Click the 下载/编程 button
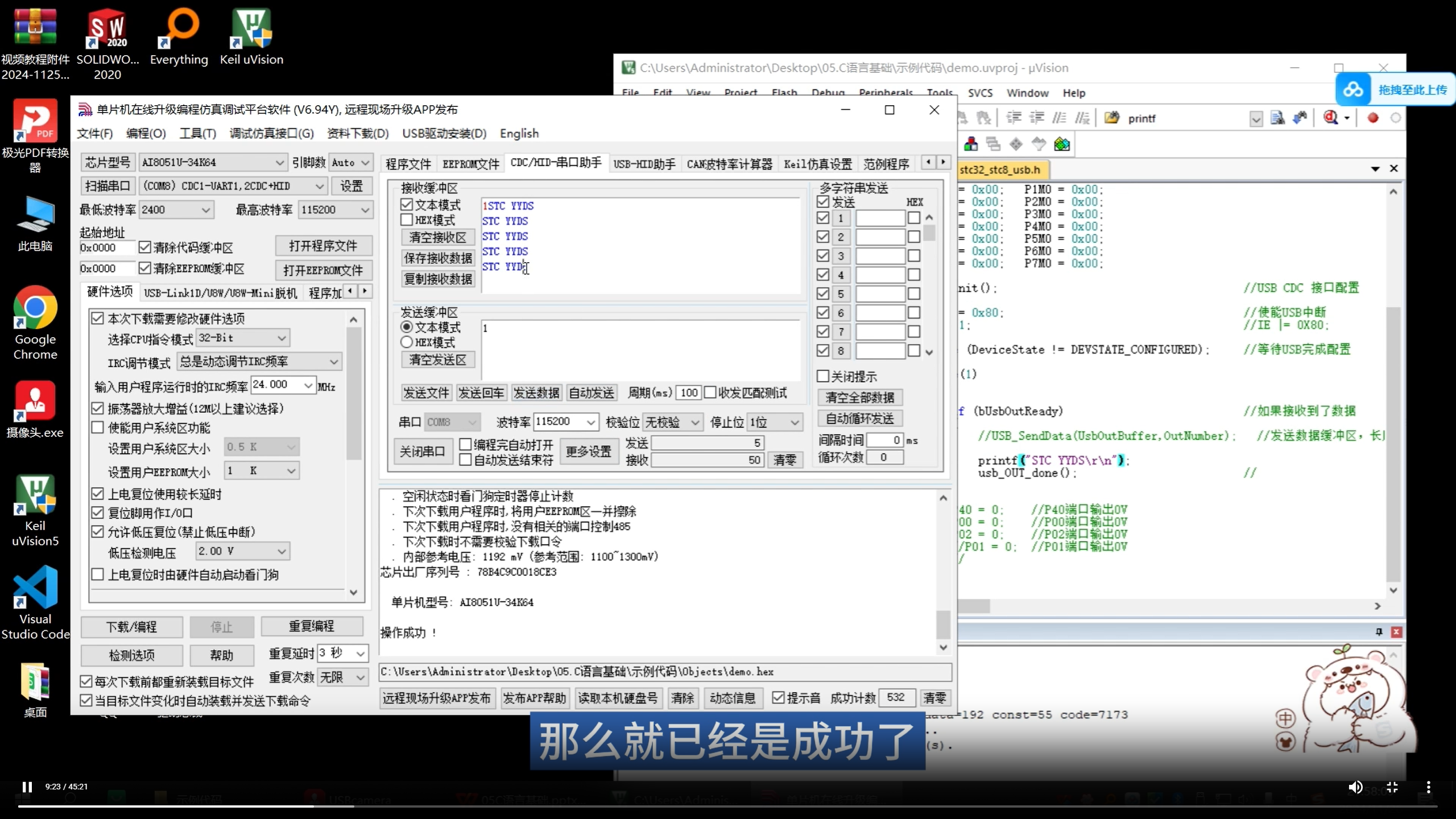1456x819 pixels. [x=131, y=627]
